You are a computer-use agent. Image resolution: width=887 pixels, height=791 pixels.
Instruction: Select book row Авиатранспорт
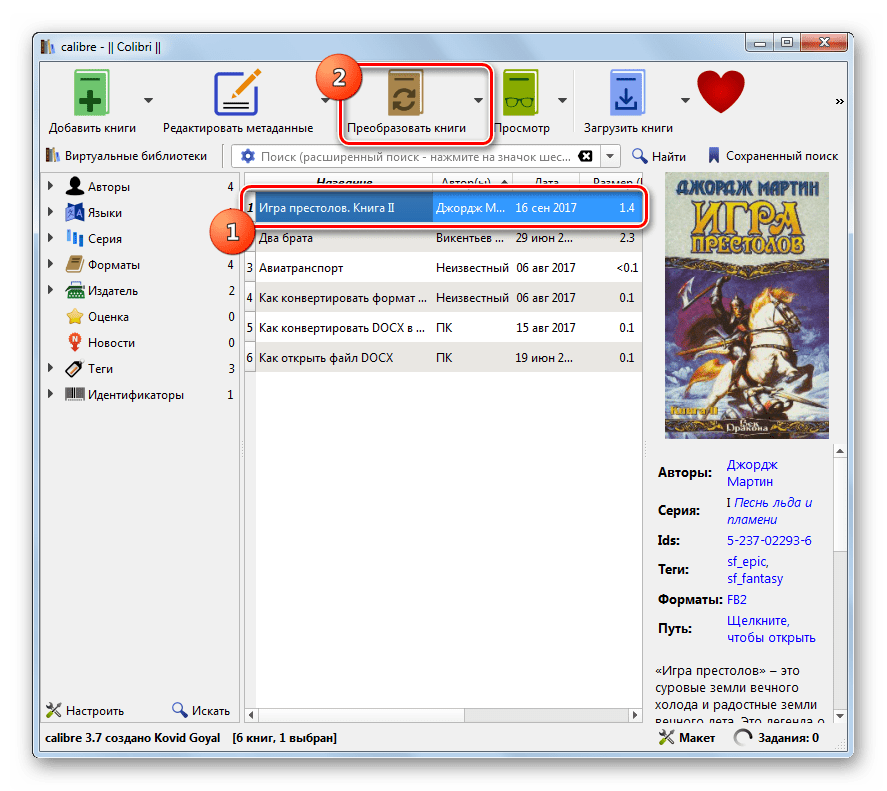point(444,268)
